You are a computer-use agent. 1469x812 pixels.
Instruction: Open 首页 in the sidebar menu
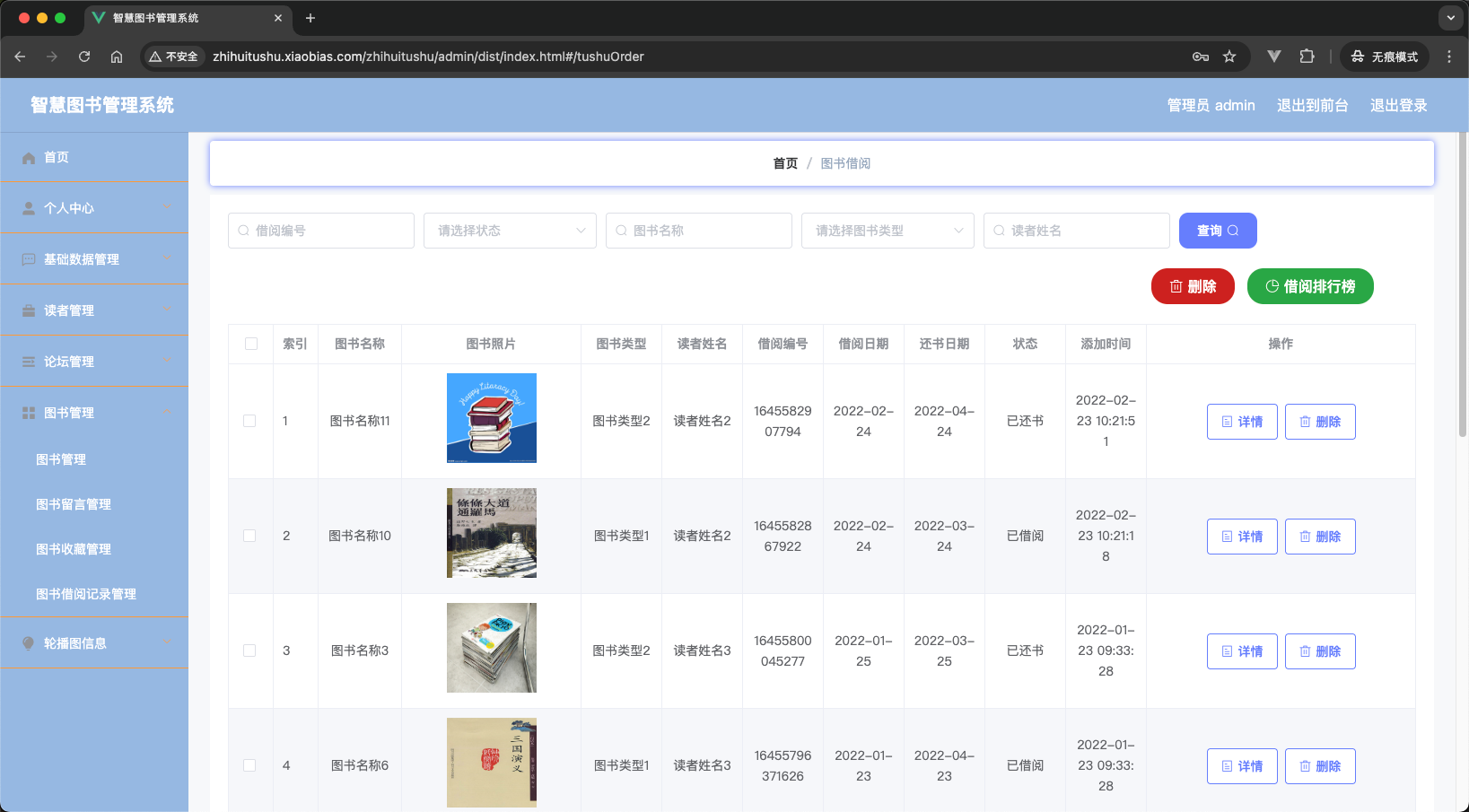[94, 157]
